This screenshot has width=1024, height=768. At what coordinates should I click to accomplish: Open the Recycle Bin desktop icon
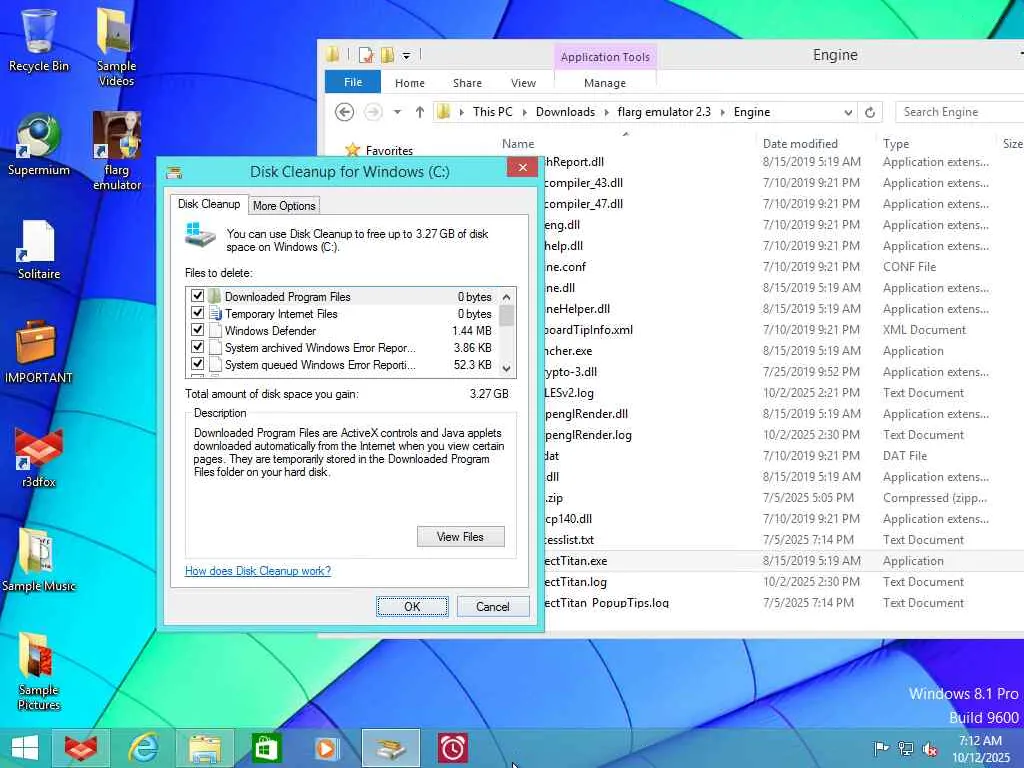pos(39,40)
